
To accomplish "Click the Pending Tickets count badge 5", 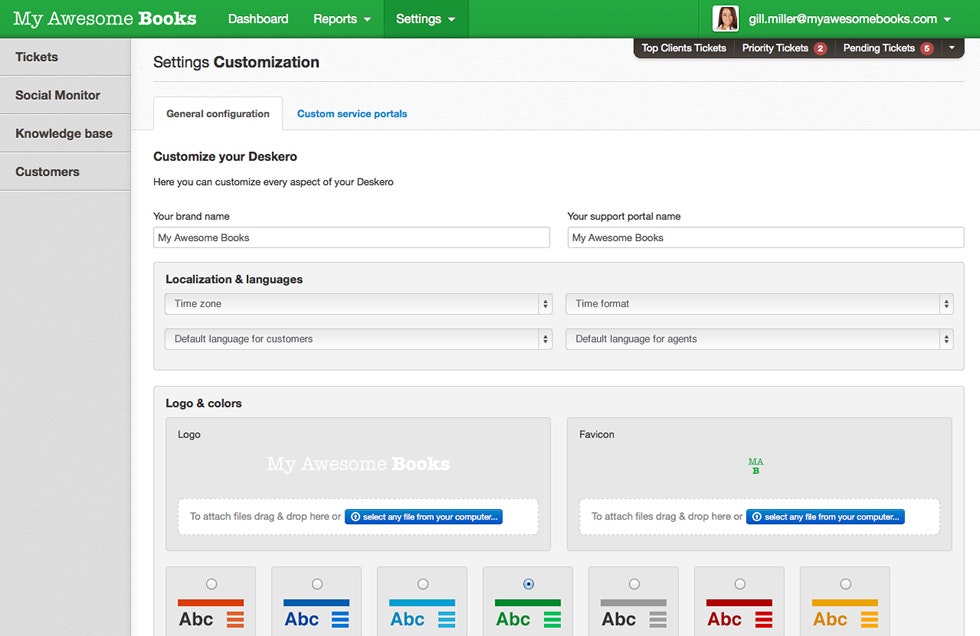I will tap(927, 48).
